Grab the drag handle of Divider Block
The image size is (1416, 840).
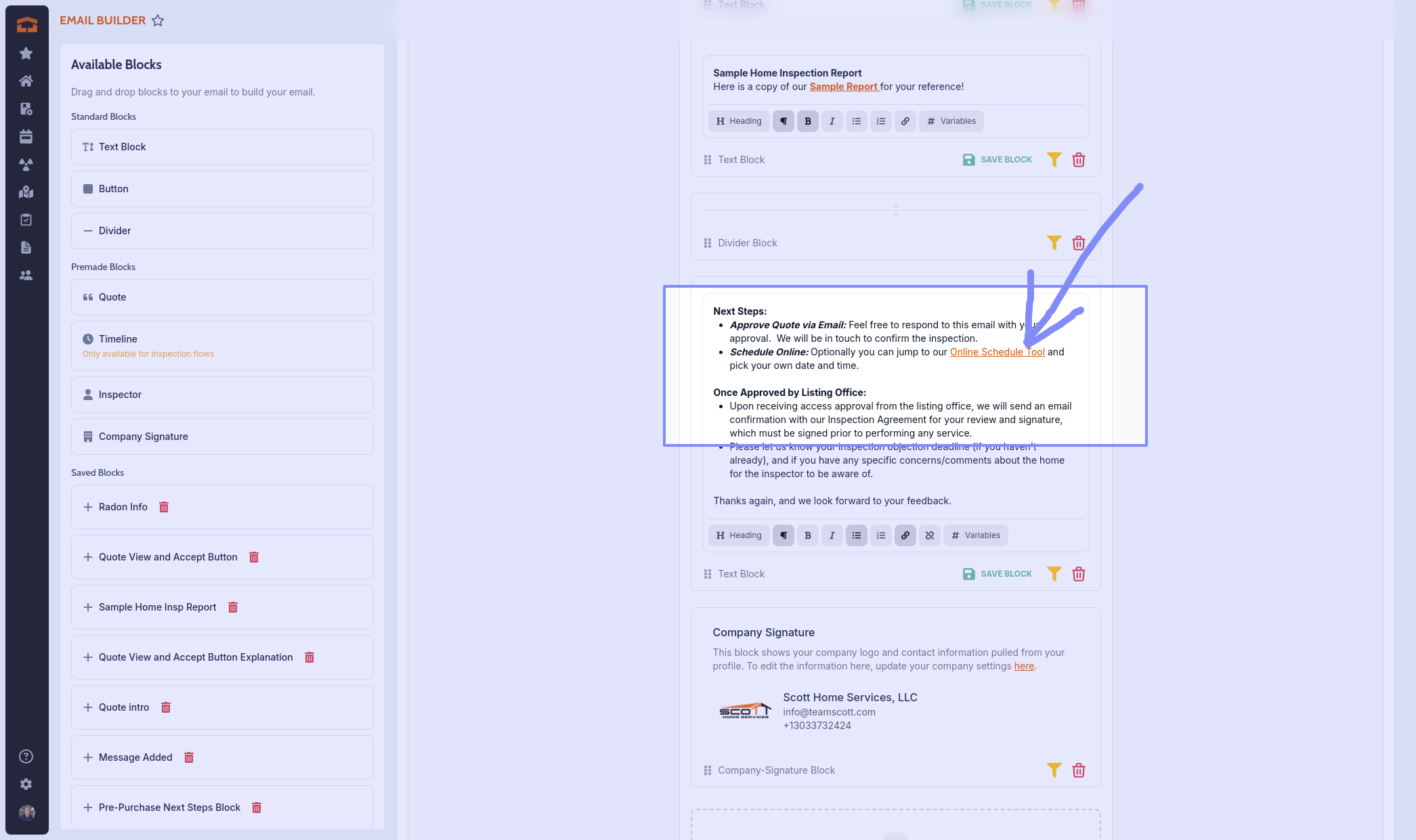pyautogui.click(x=708, y=243)
